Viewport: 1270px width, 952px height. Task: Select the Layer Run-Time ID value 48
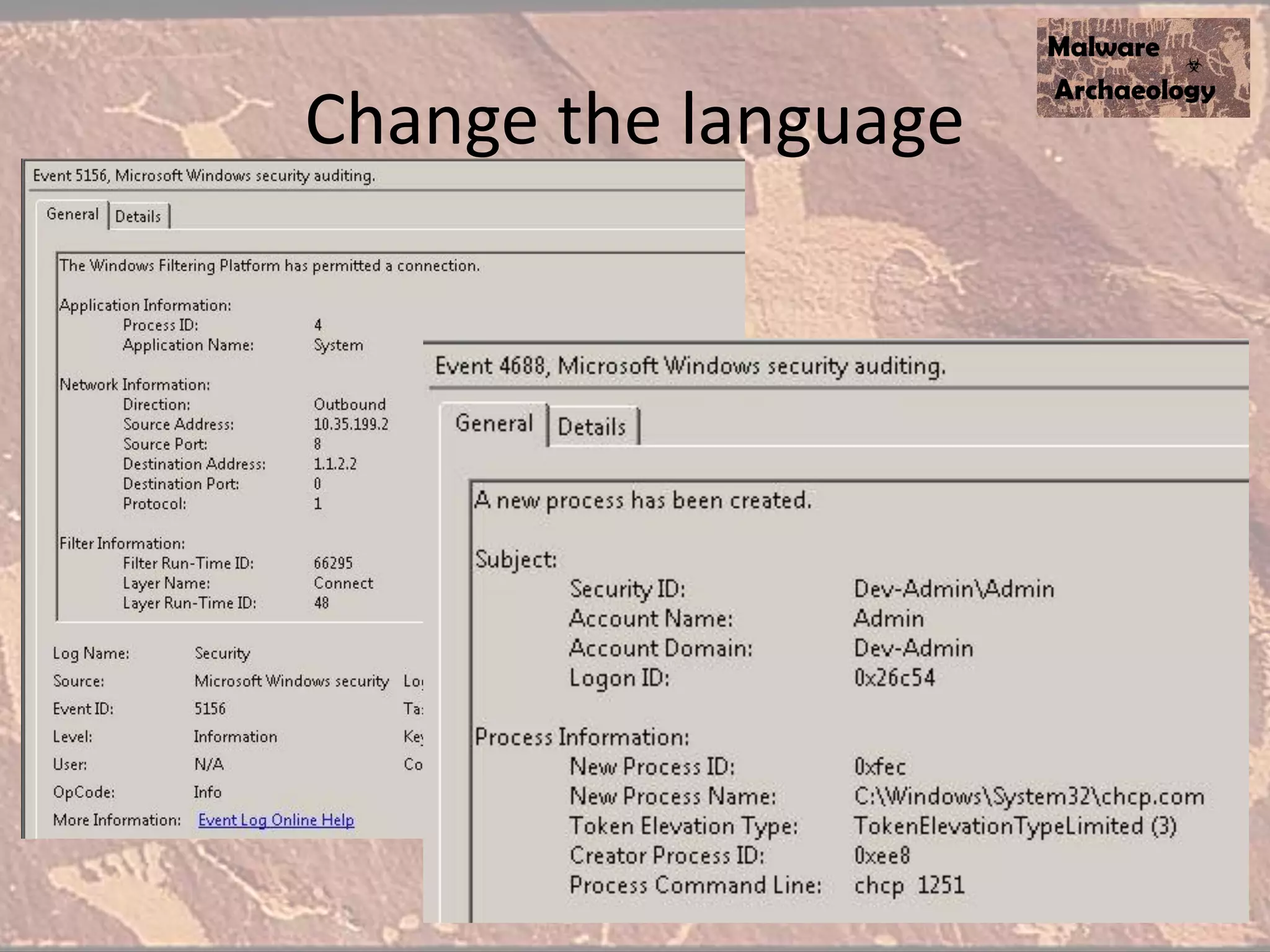click(321, 602)
